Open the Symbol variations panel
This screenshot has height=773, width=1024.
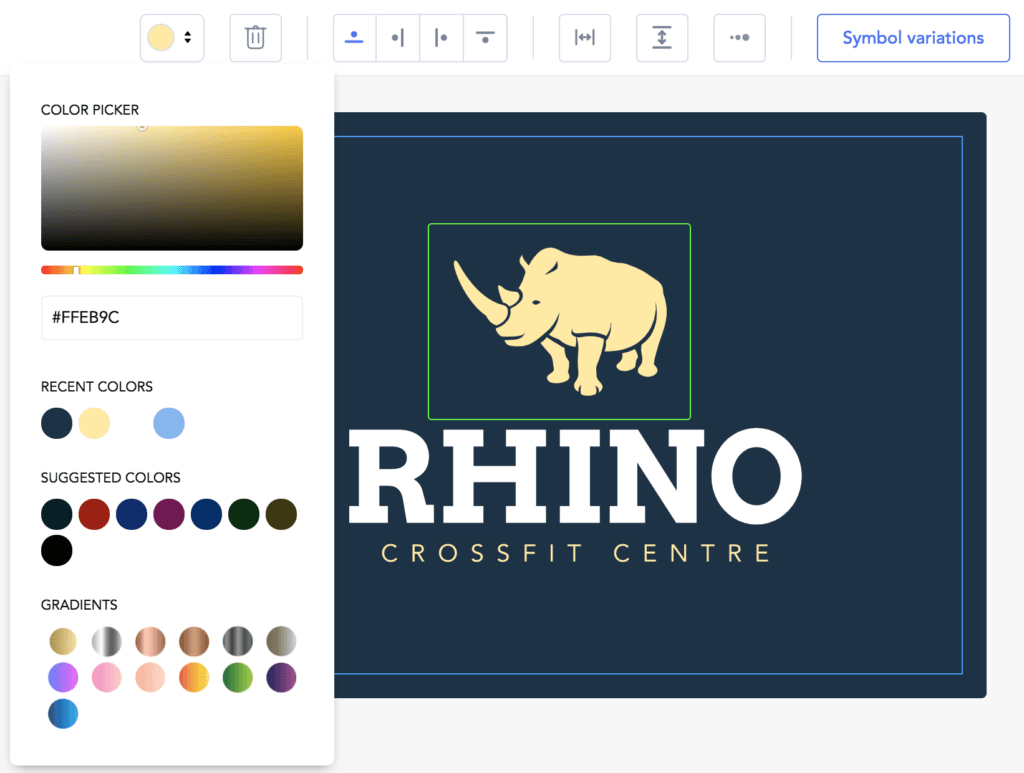click(912, 37)
